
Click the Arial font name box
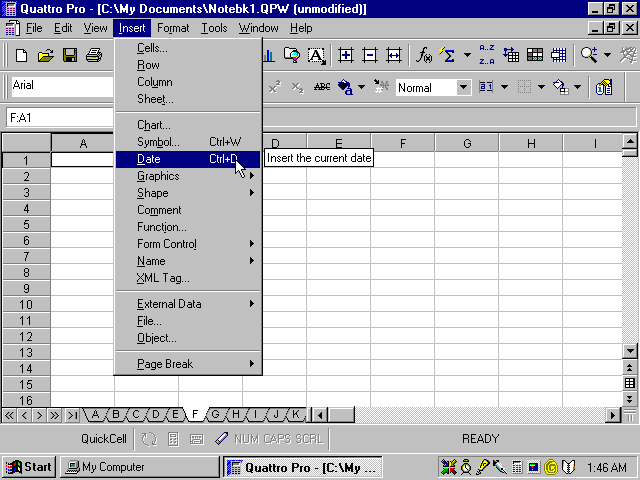click(62, 86)
